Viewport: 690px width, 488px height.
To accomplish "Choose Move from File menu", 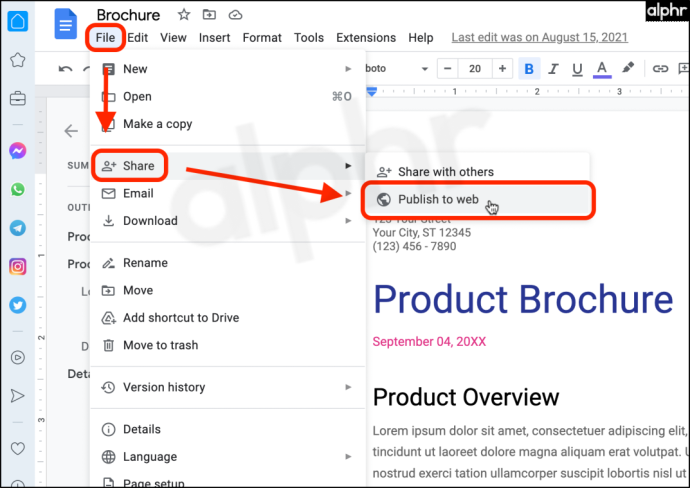I will (x=228, y=290).
